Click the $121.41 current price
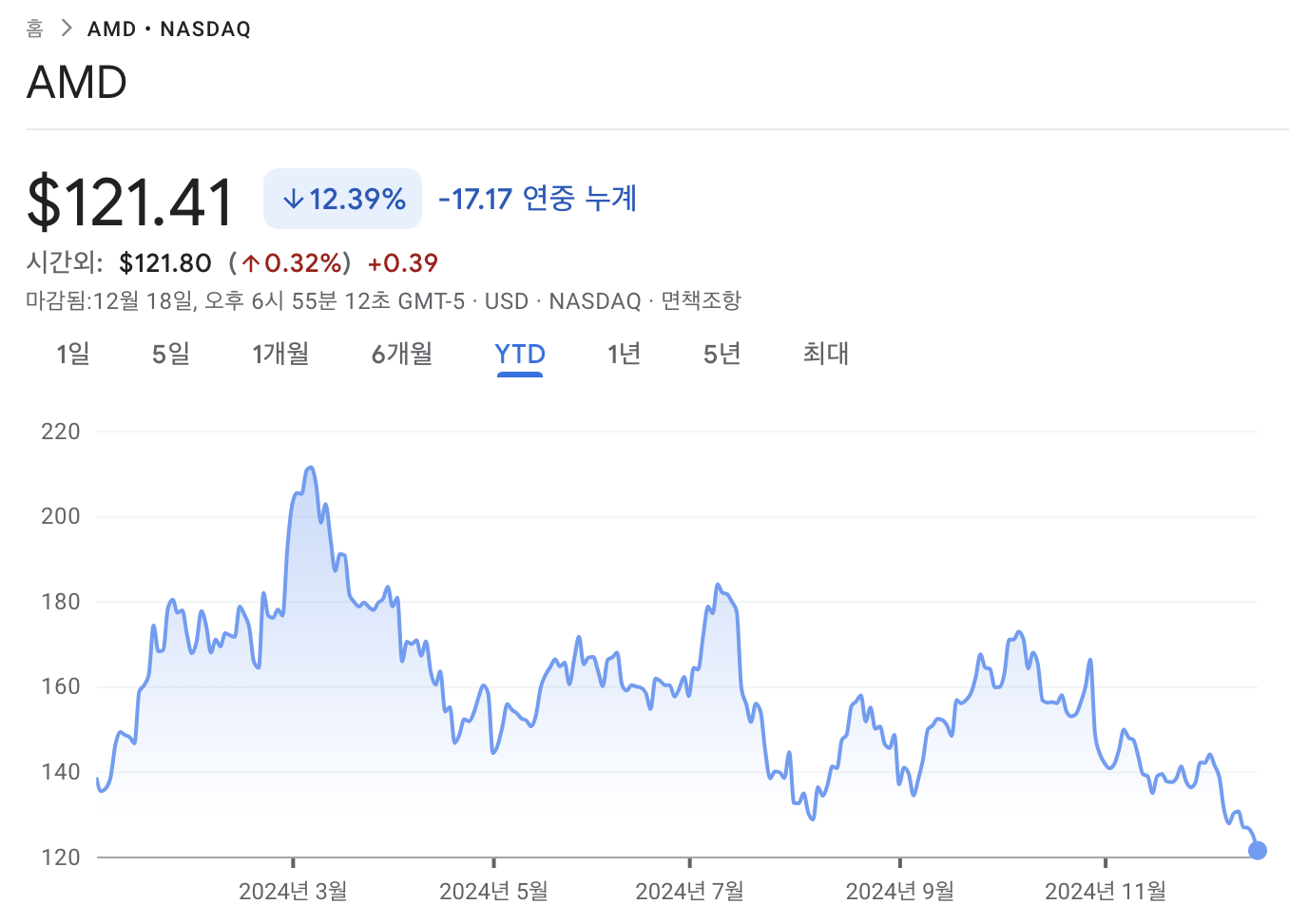The image size is (1289, 924). tap(130, 202)
